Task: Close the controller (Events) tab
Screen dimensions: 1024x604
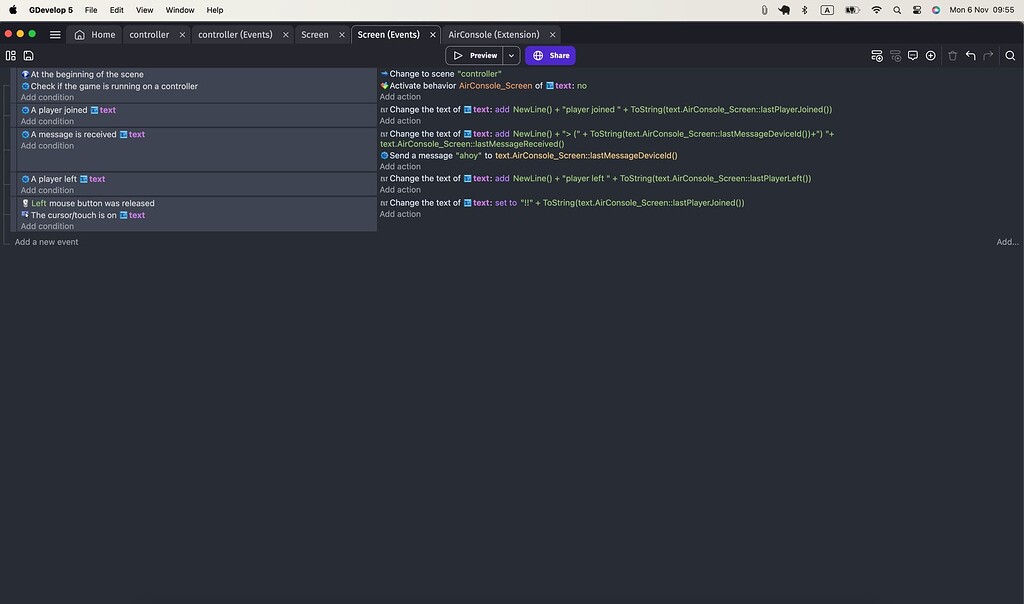Action: pos(285,35)
